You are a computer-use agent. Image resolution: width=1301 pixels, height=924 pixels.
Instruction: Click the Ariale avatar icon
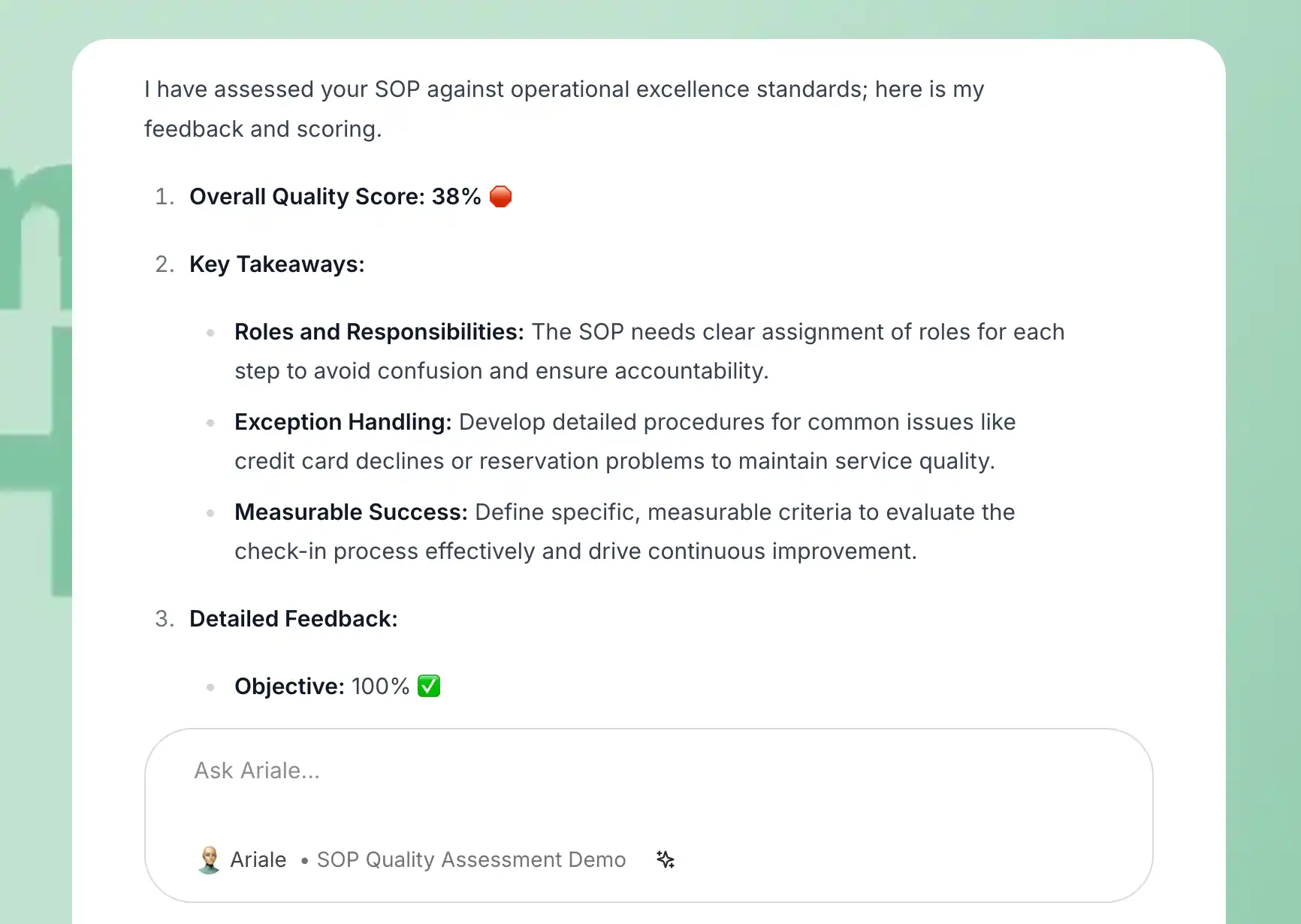point(209,859)
